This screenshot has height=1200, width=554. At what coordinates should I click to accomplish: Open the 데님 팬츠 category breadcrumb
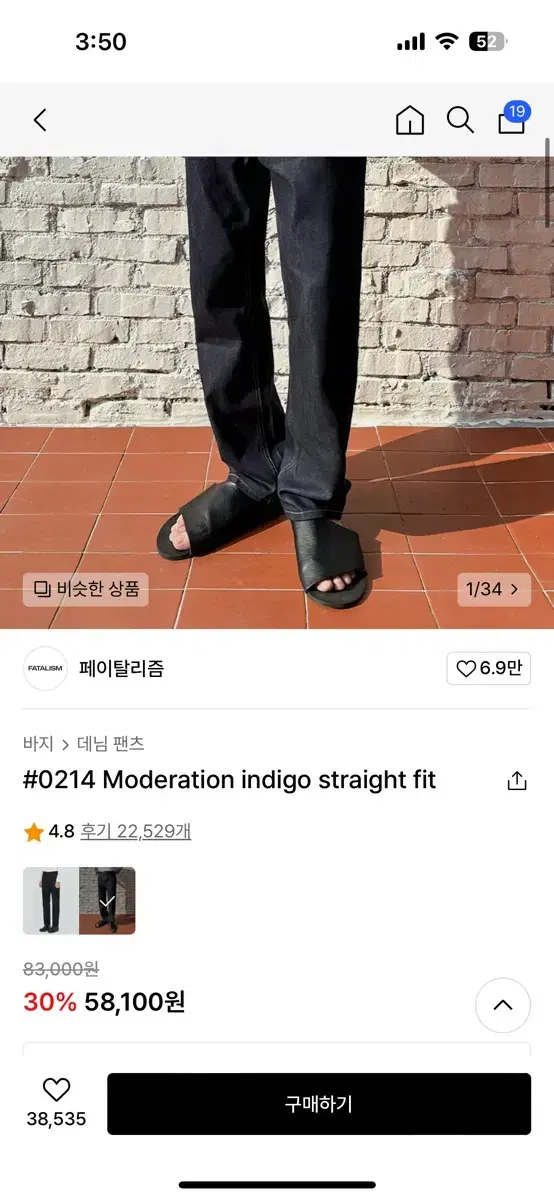[111, 744]
